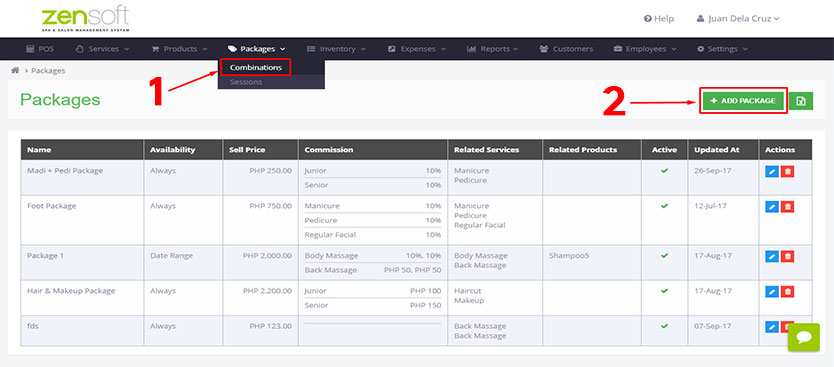Expand the Reports menu
The image size is (834, 367).
click(492, 49)
